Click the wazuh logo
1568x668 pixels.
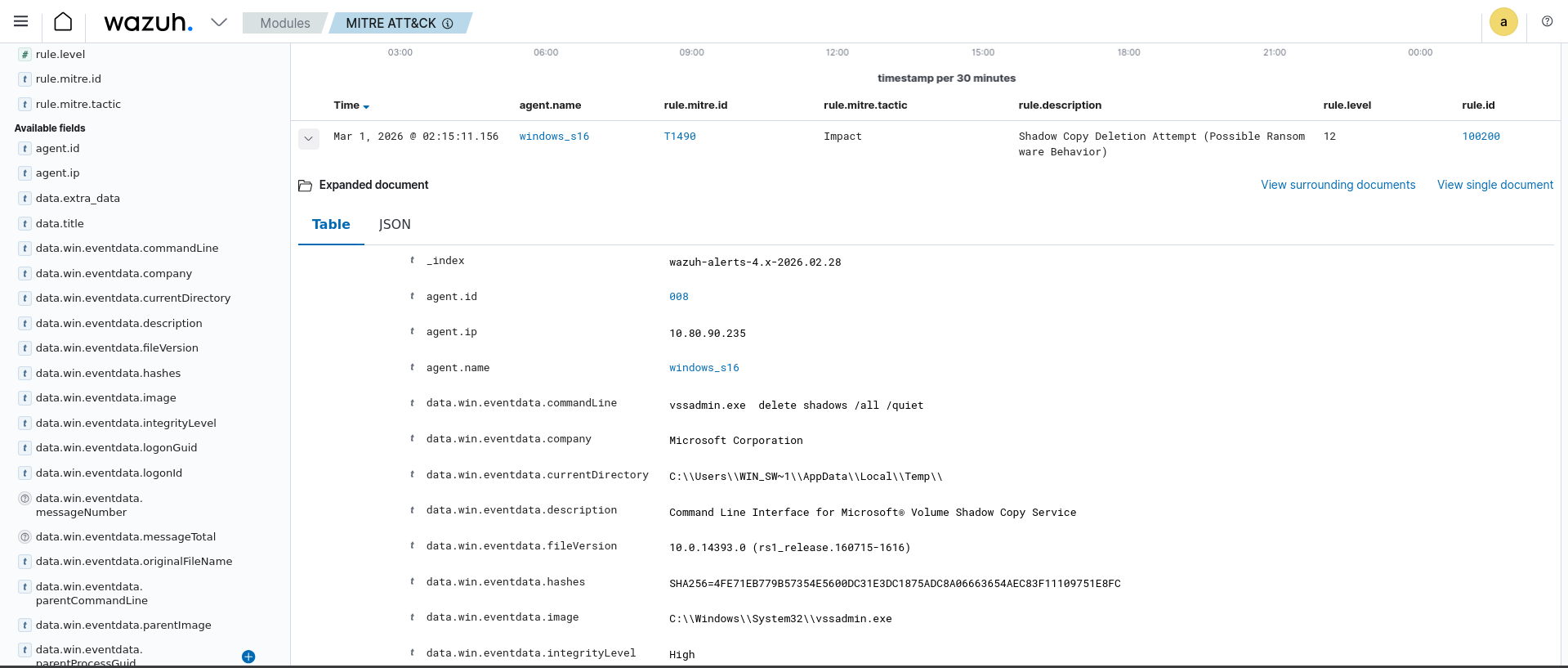tap(148, 23)
